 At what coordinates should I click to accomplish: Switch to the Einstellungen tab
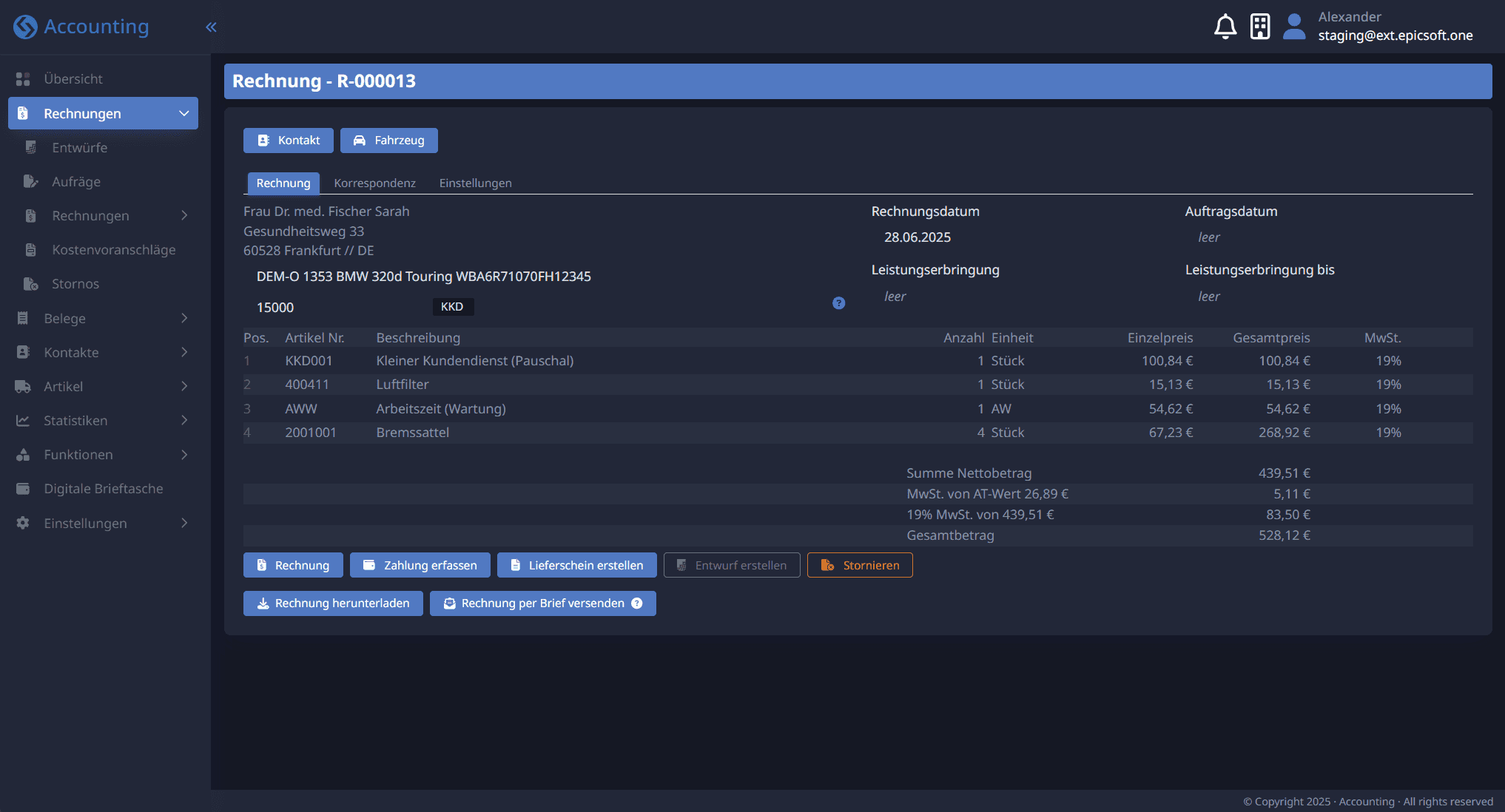tap(475, 183)
